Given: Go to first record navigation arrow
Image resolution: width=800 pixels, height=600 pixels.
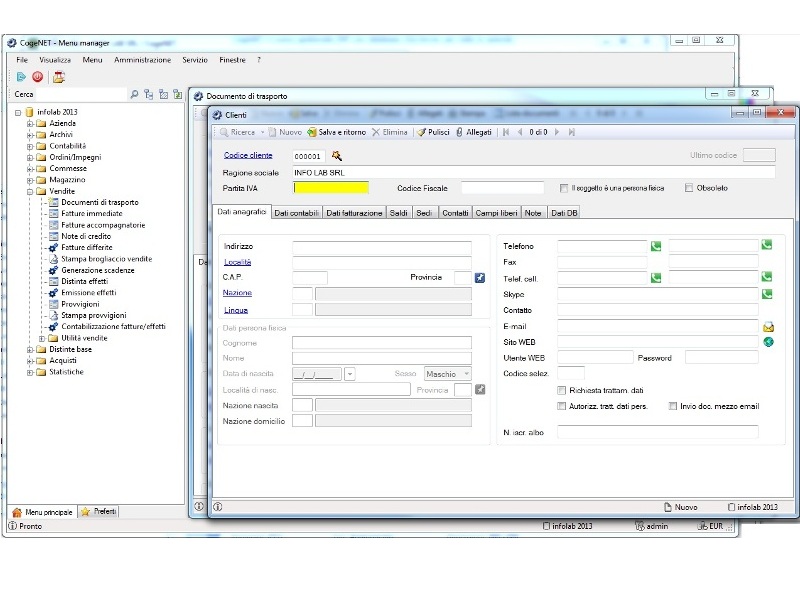Looking at the screenshot, I should click(x=506, y=132).
